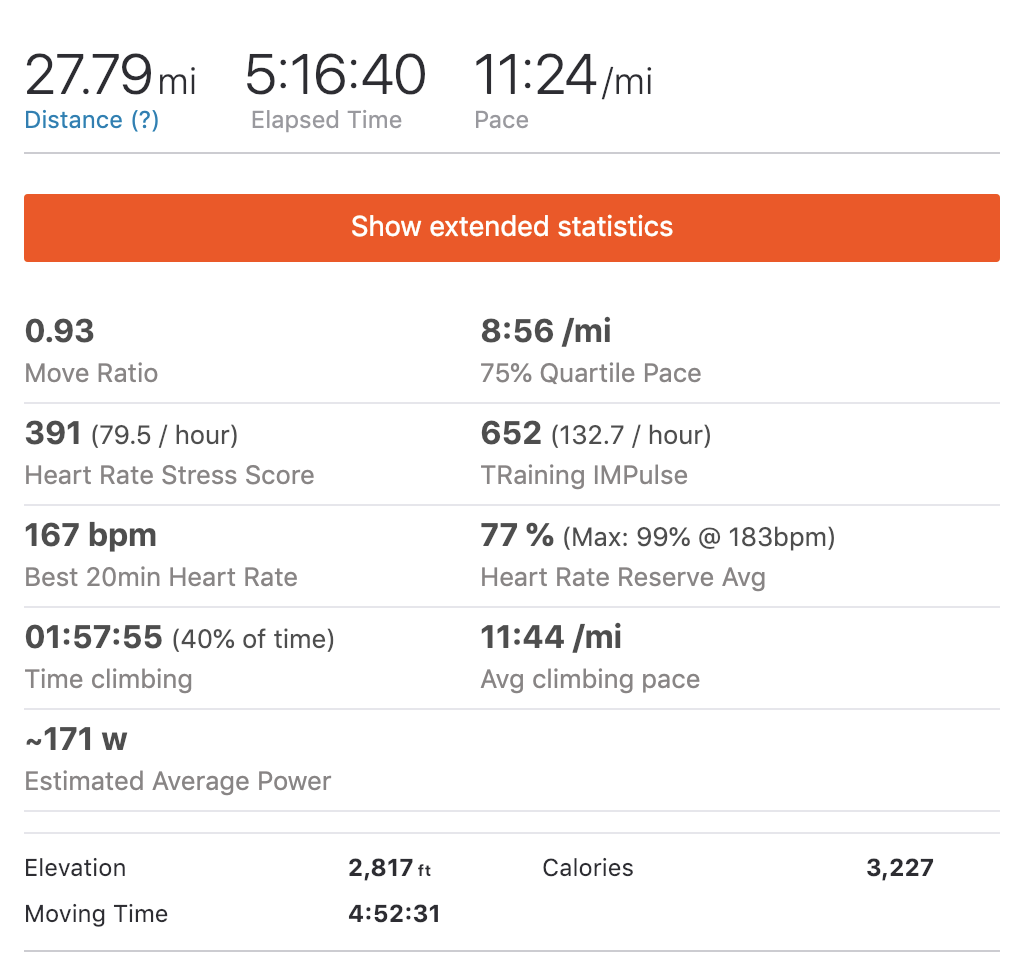Select the 01:57:55 time climbing value

point(94,637)
